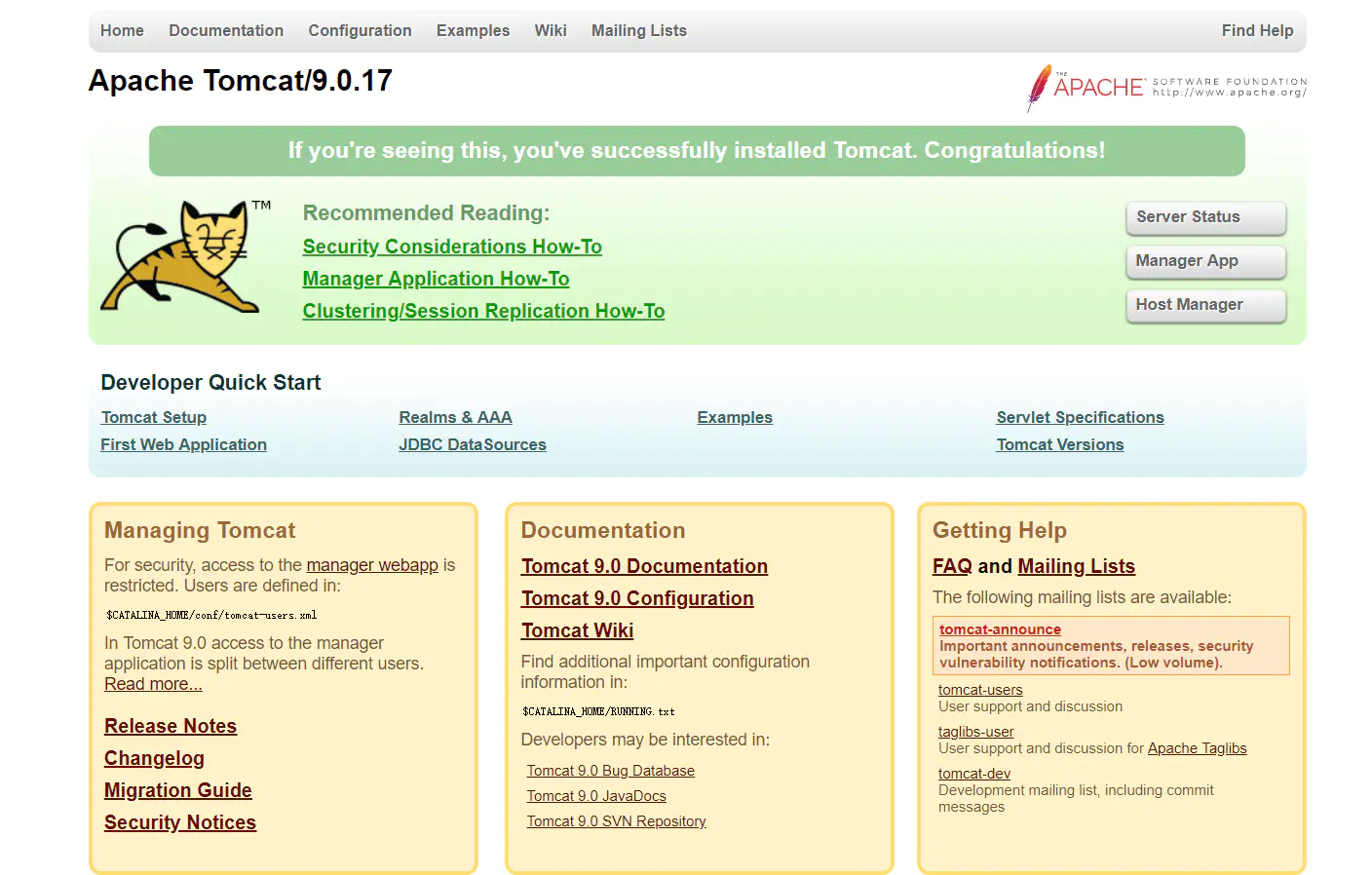Select Configuration in the top navigation
The image size is (1372, 875).
pyautogui.click(x=360, y=30)
